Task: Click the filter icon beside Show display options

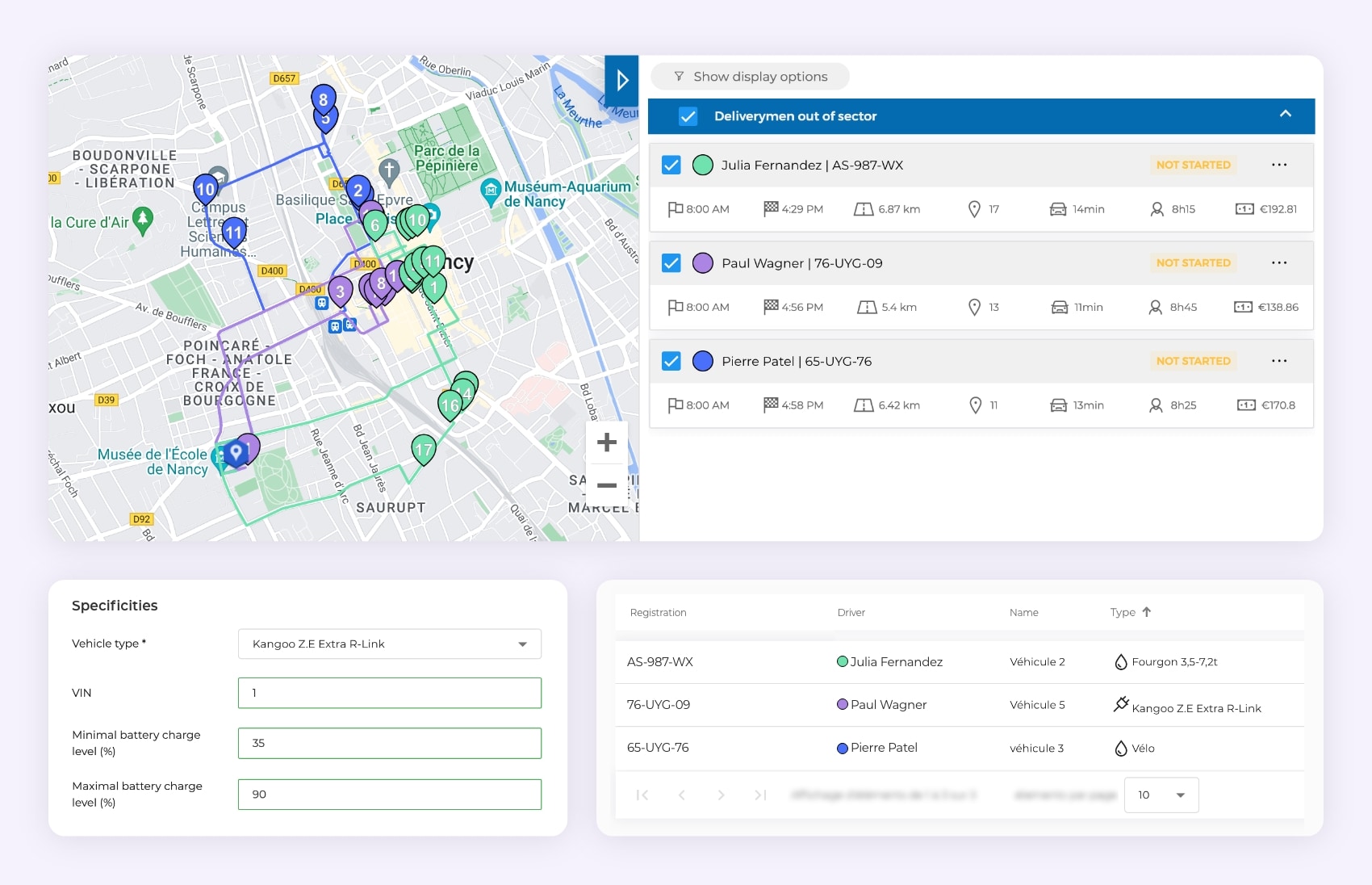Action: 679,77
